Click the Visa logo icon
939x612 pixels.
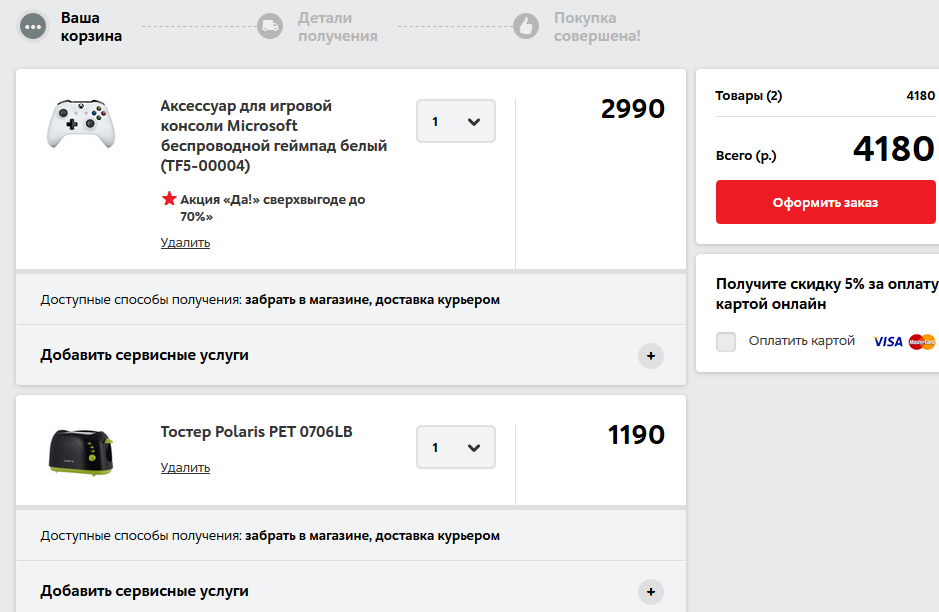point(888,341)
